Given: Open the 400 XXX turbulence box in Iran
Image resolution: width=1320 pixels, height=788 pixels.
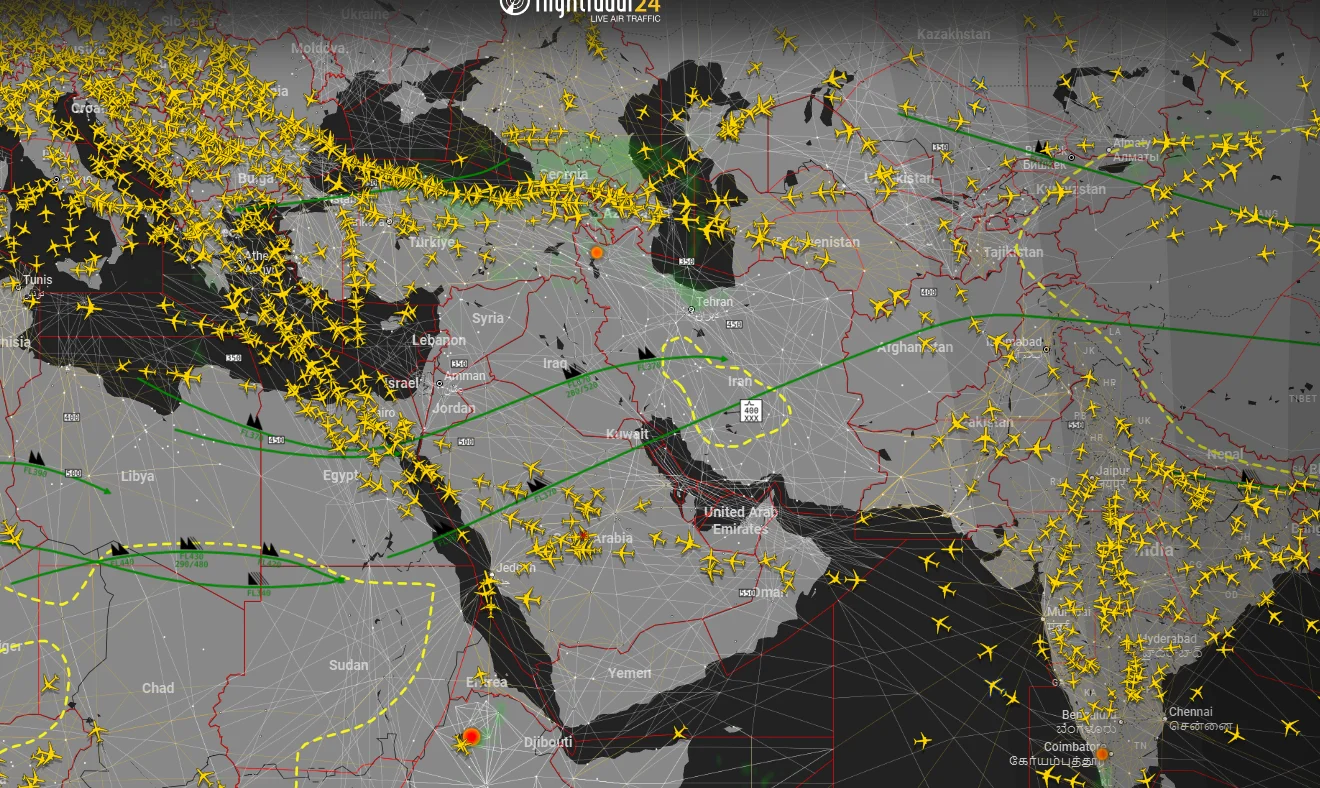Looking at the screenshot, I should (751, 409).
